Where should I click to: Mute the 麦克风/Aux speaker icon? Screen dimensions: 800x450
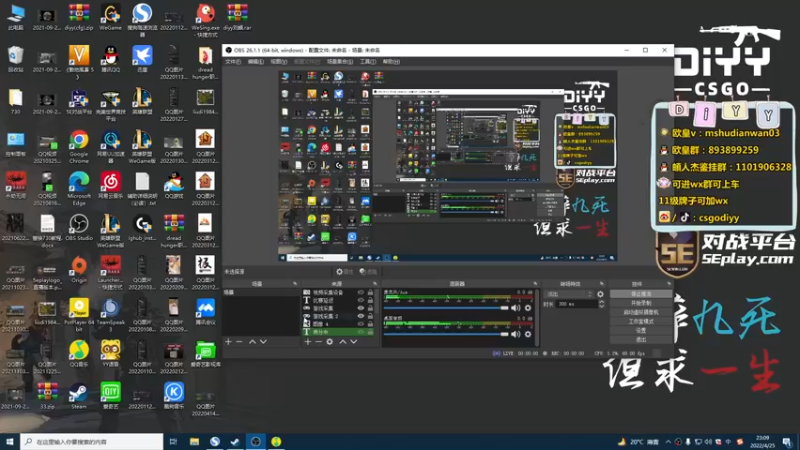[x=516, y=308]
